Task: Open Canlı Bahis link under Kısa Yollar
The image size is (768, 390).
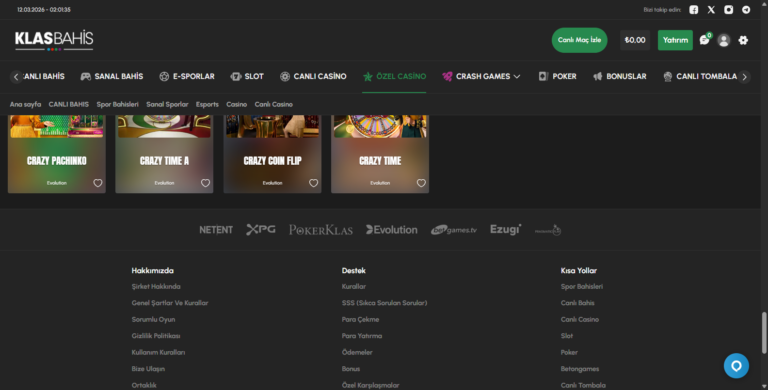Action: pyautogui.click(x=577, y=303)
